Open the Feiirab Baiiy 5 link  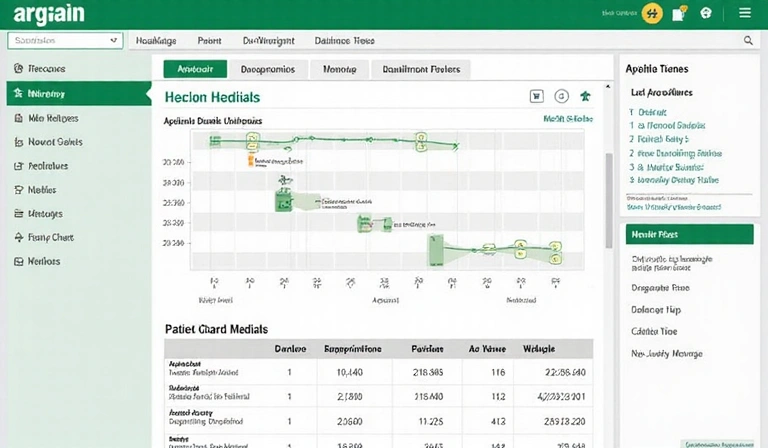coord(663,139)
